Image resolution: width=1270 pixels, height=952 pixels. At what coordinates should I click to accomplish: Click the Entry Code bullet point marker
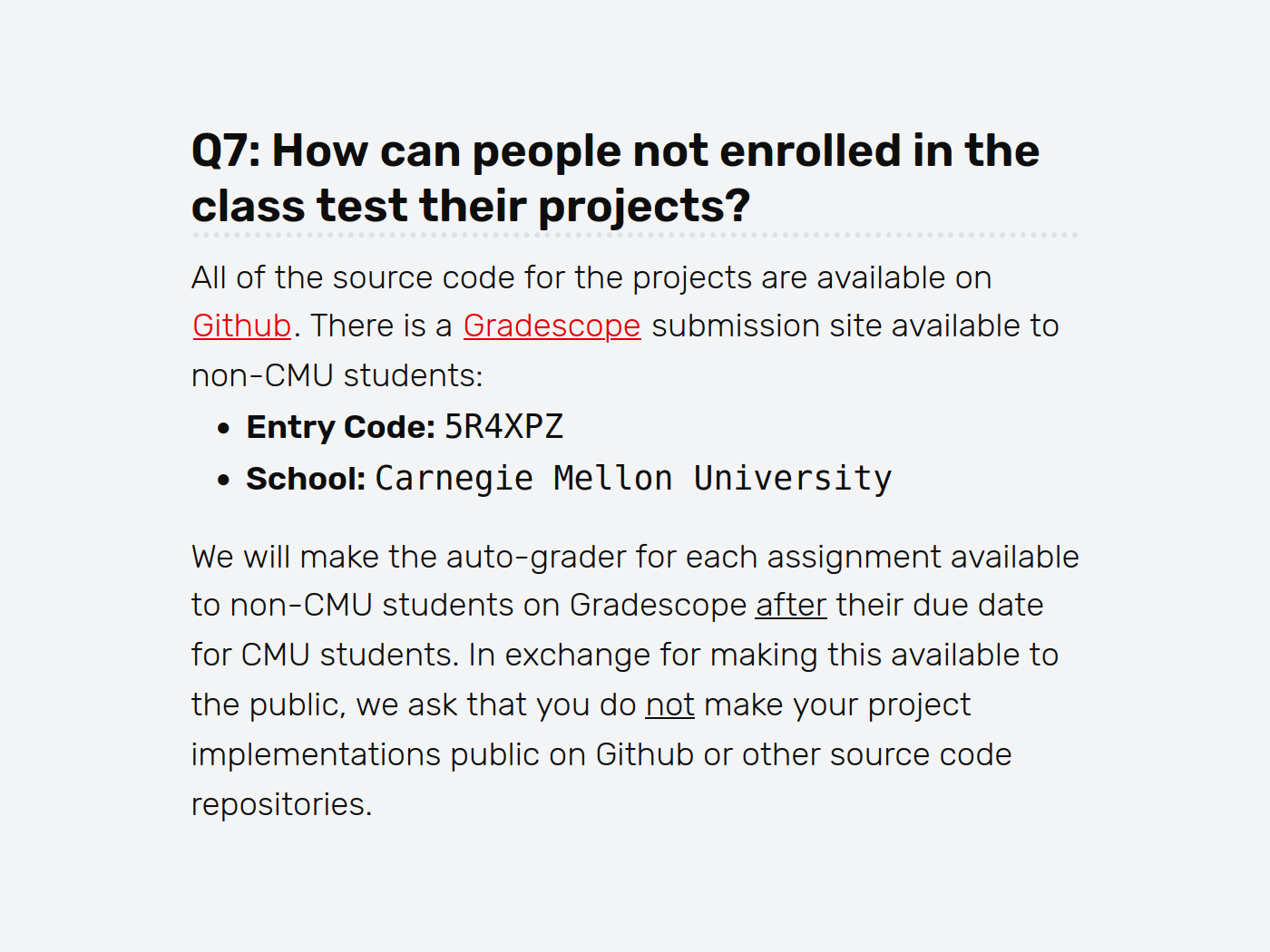click(224, 429)
